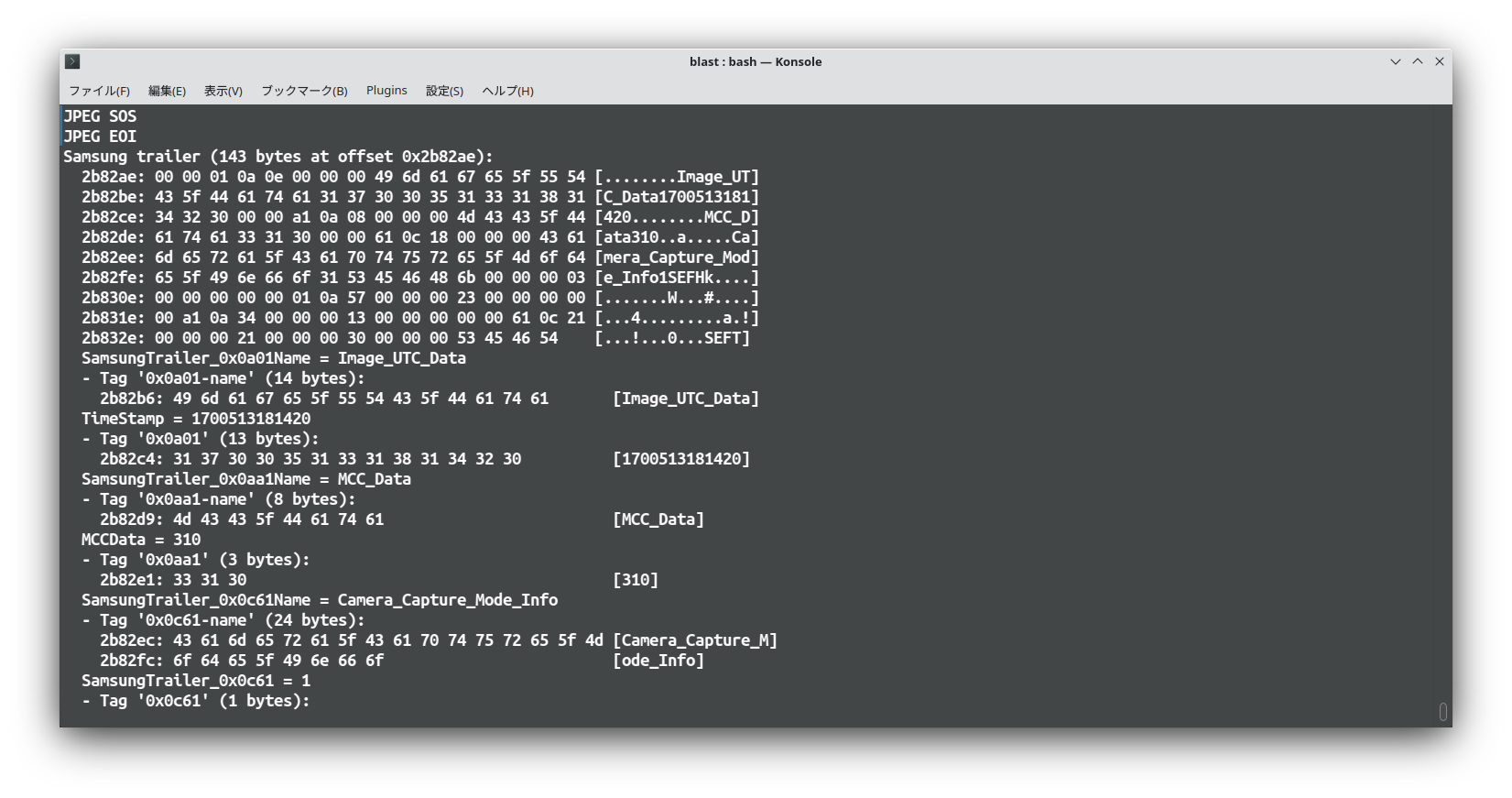Open the 設定(S) menu
The image size is (1512, 798).
tap(444, 91)
